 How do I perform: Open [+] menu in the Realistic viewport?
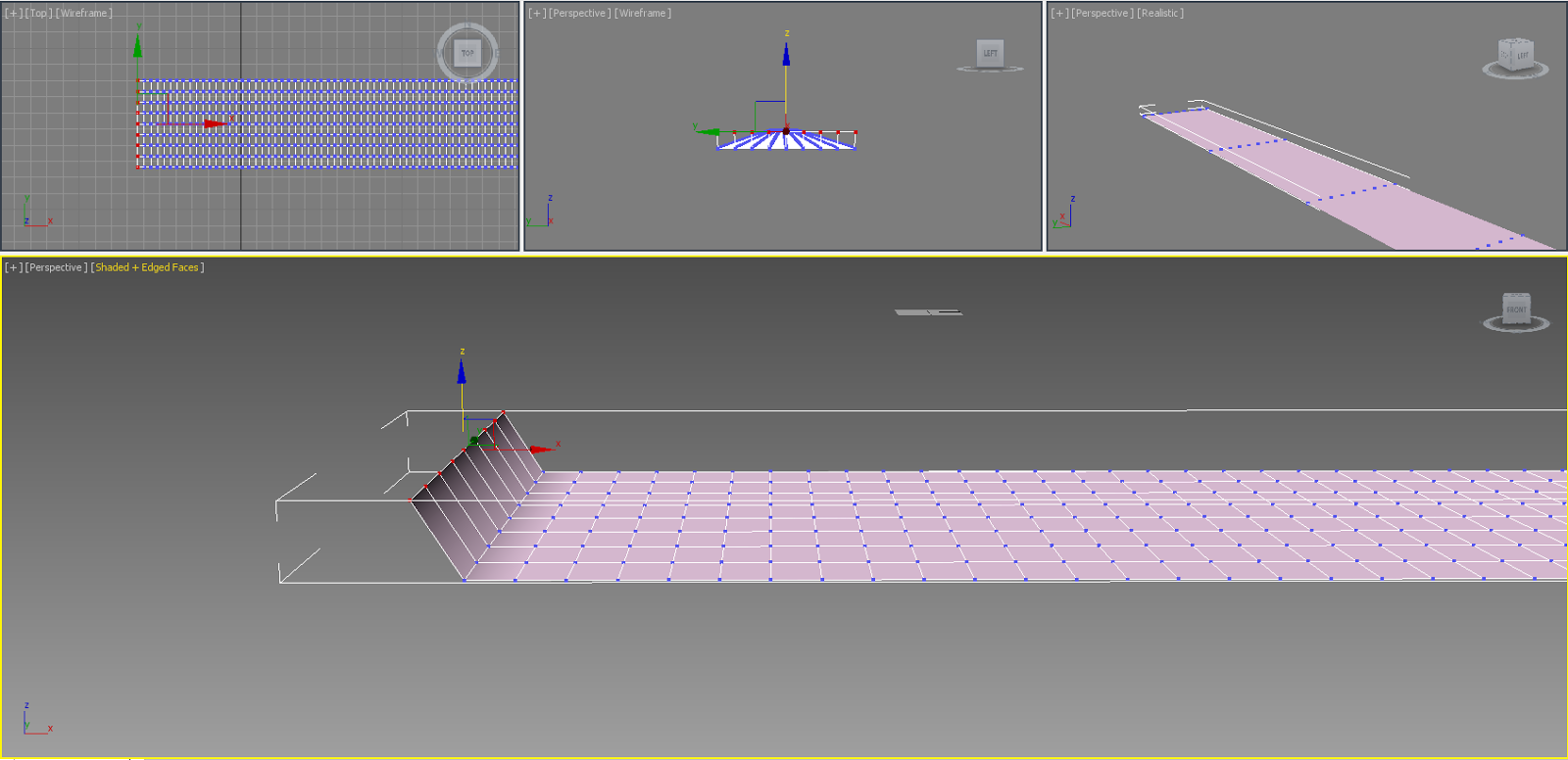[1059, 14]
